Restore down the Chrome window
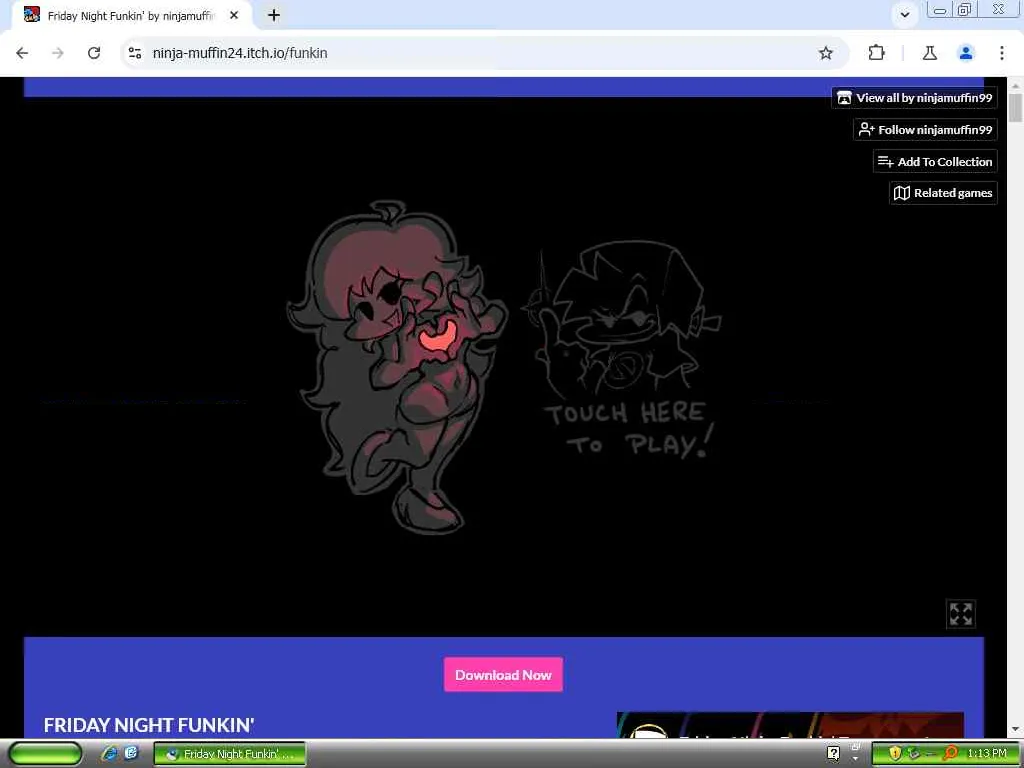This screenshot has width=1024, height=768. point(964,10)
